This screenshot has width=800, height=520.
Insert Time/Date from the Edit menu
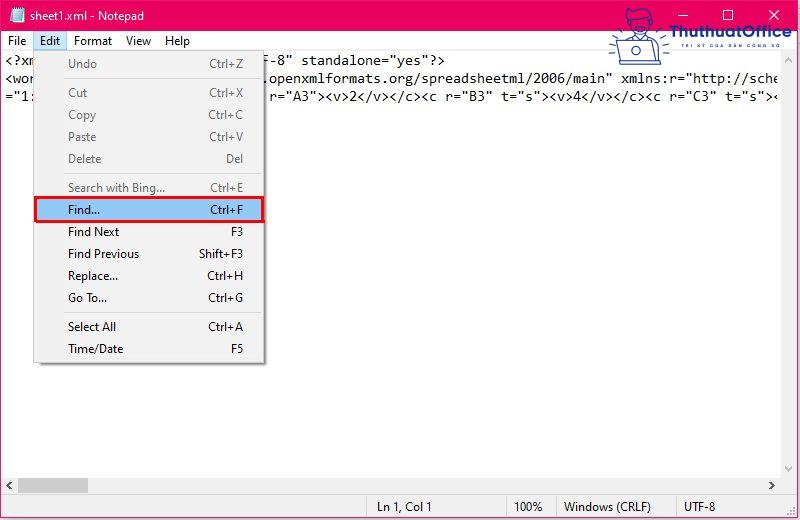[x=149, y=349]
